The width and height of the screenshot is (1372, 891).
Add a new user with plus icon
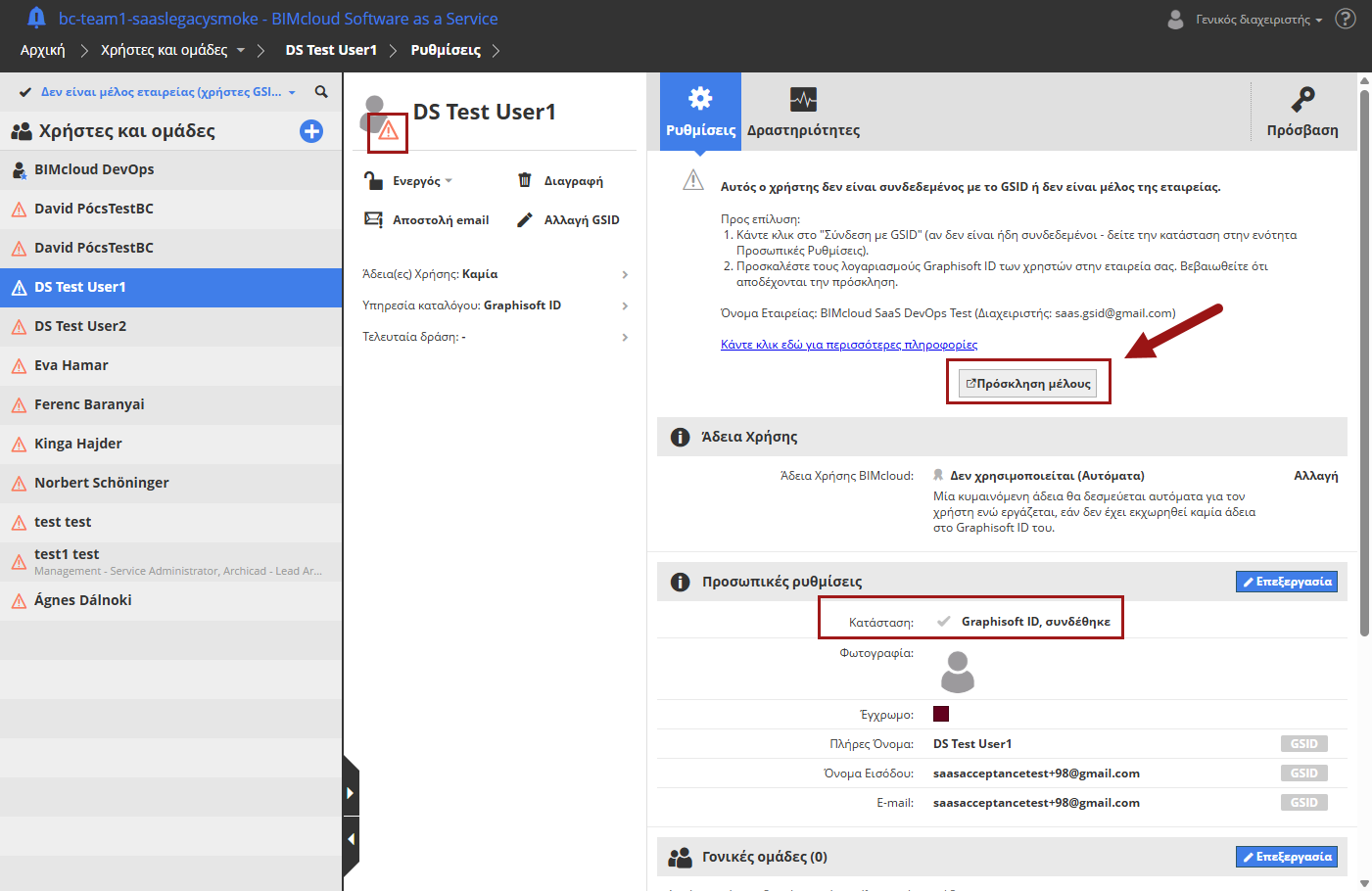(x=311, y=131)
